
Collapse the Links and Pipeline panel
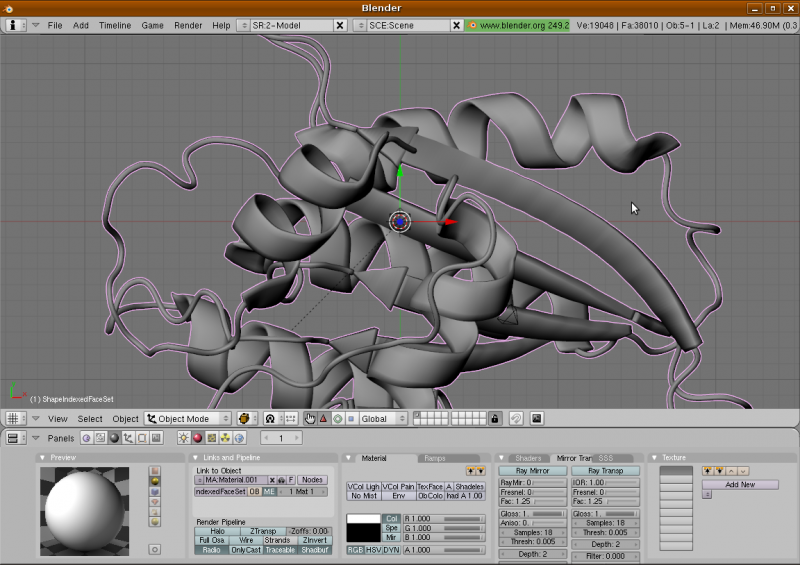[x=195, y=458]
